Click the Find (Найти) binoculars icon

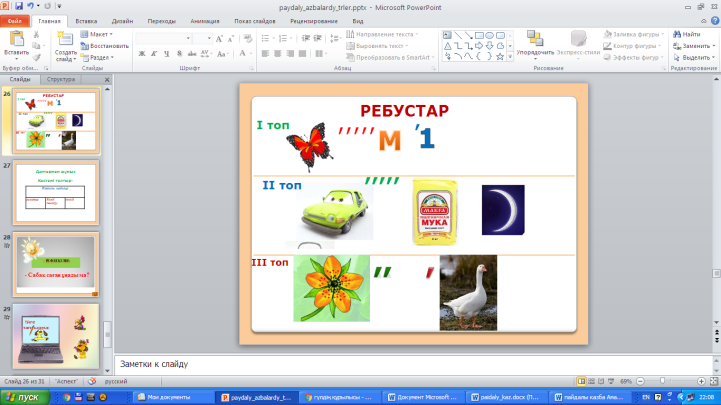[677, 34]
